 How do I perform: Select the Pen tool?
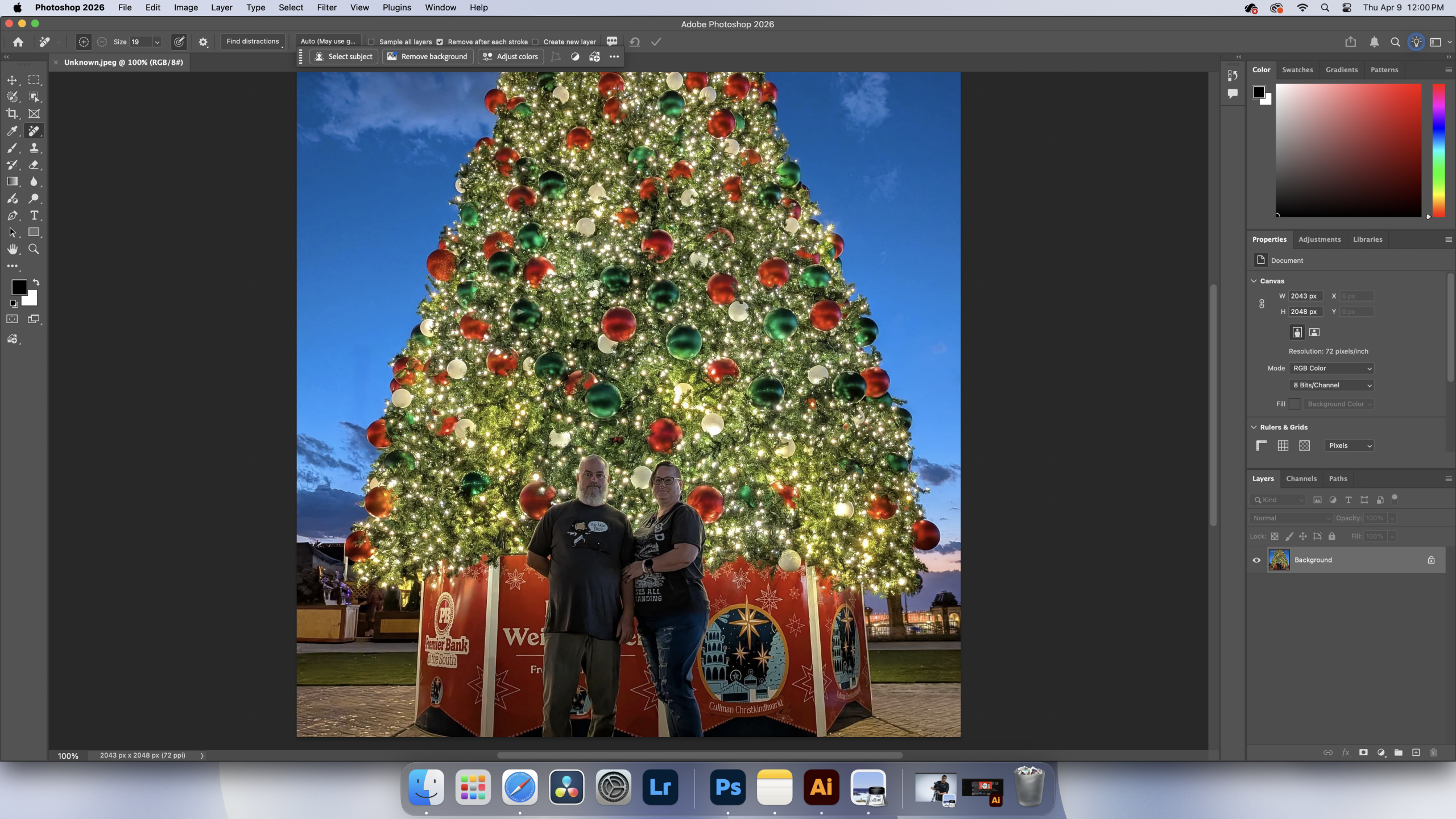(12, 216)
